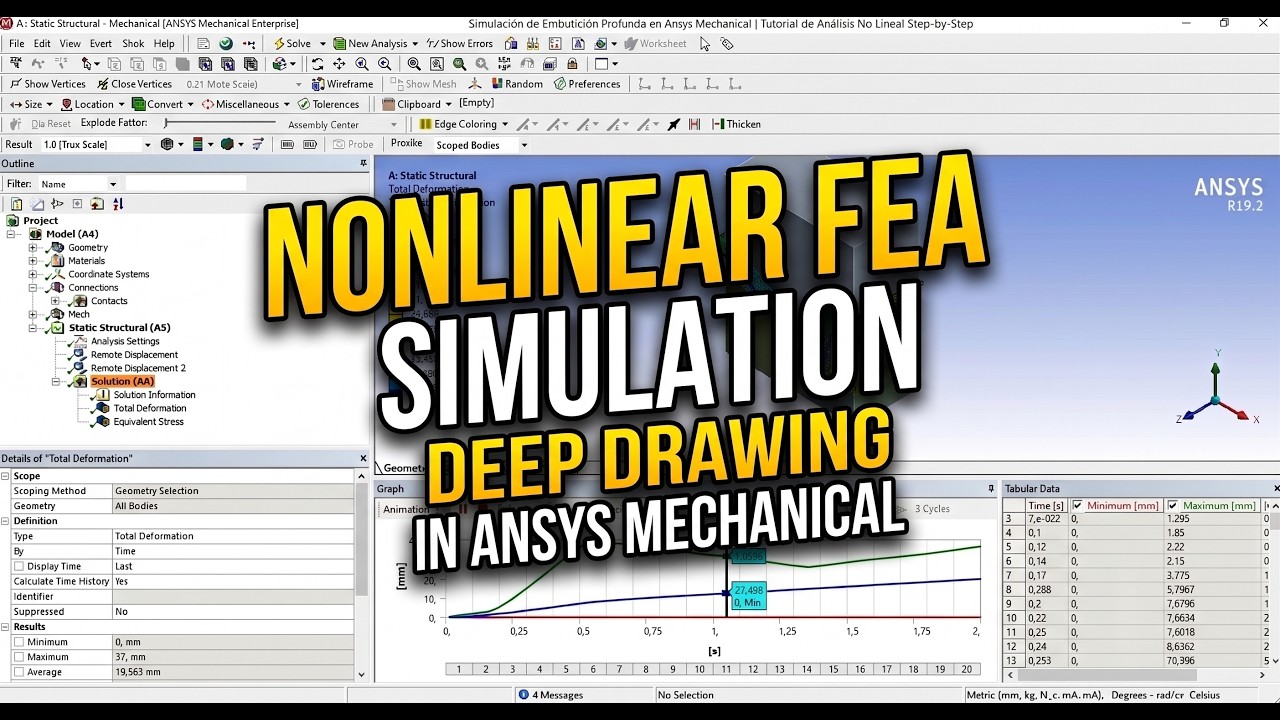The image size is (1280, 720).
Task: Collapse the Static Structural (A5) node
Action: tap(33, 328)
